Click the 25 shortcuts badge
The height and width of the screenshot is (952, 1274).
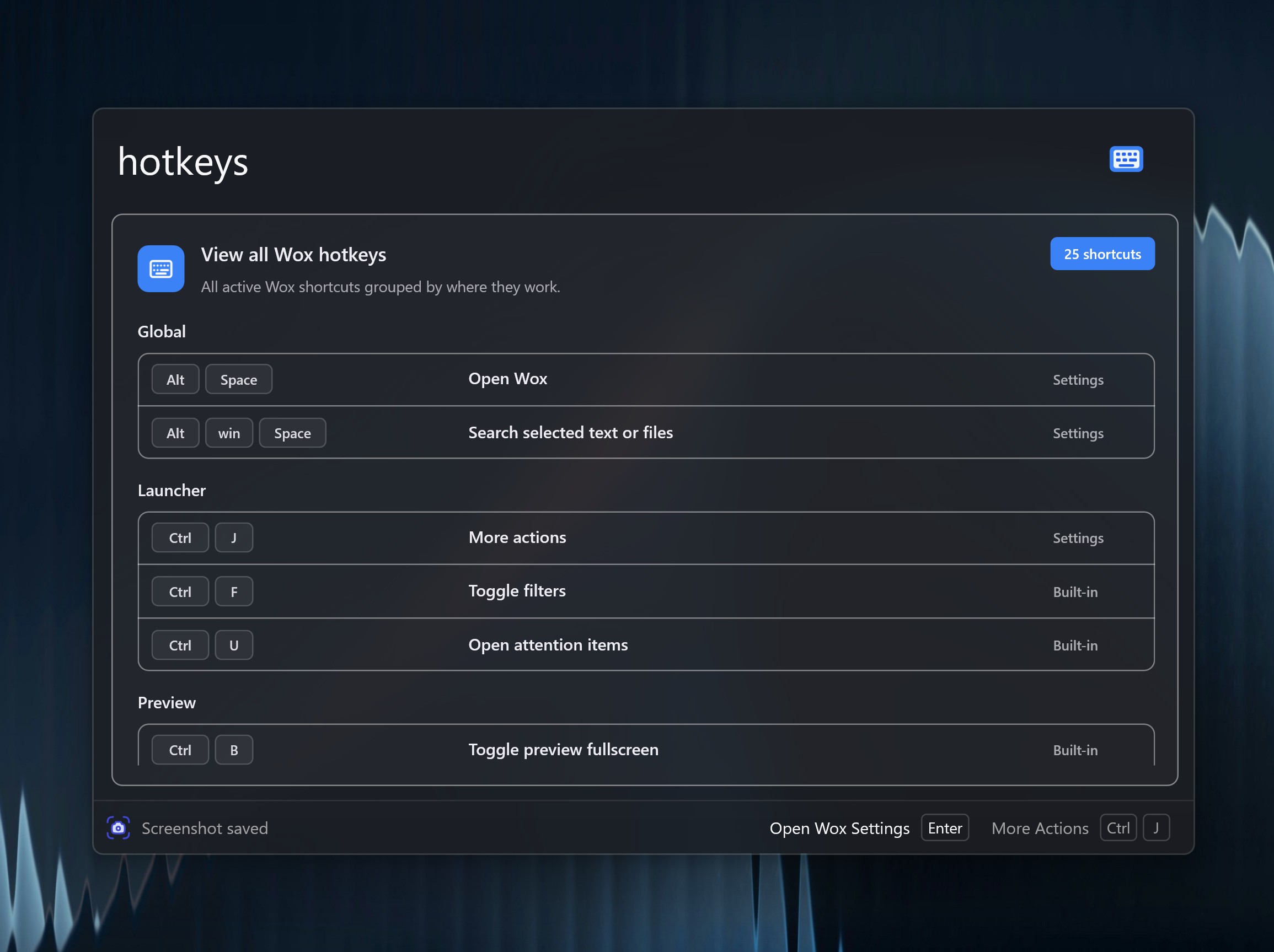click(x=1102, y=254)
